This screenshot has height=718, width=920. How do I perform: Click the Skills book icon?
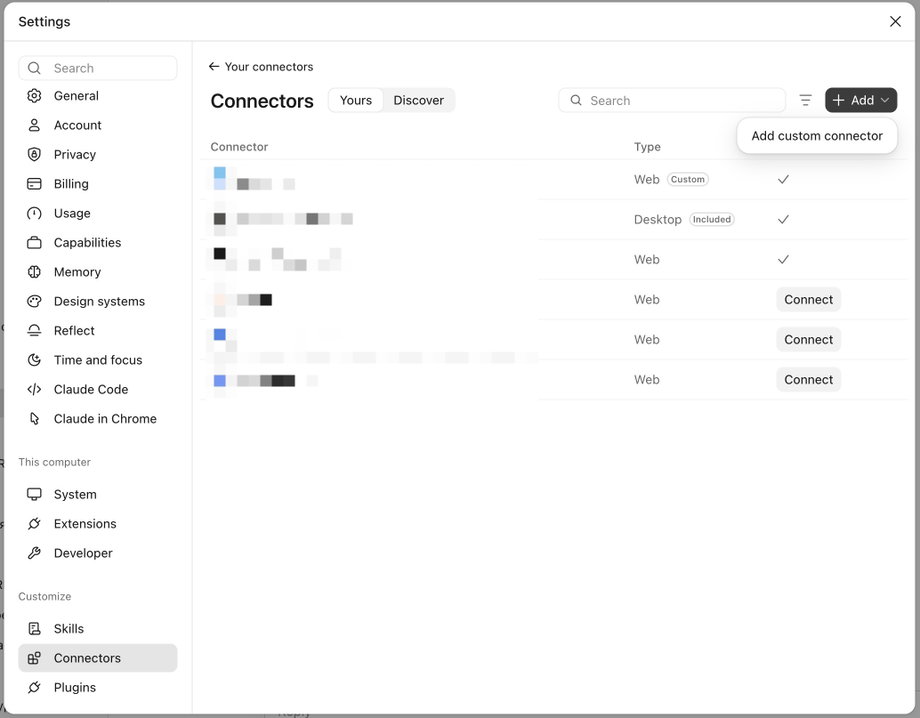34,628
